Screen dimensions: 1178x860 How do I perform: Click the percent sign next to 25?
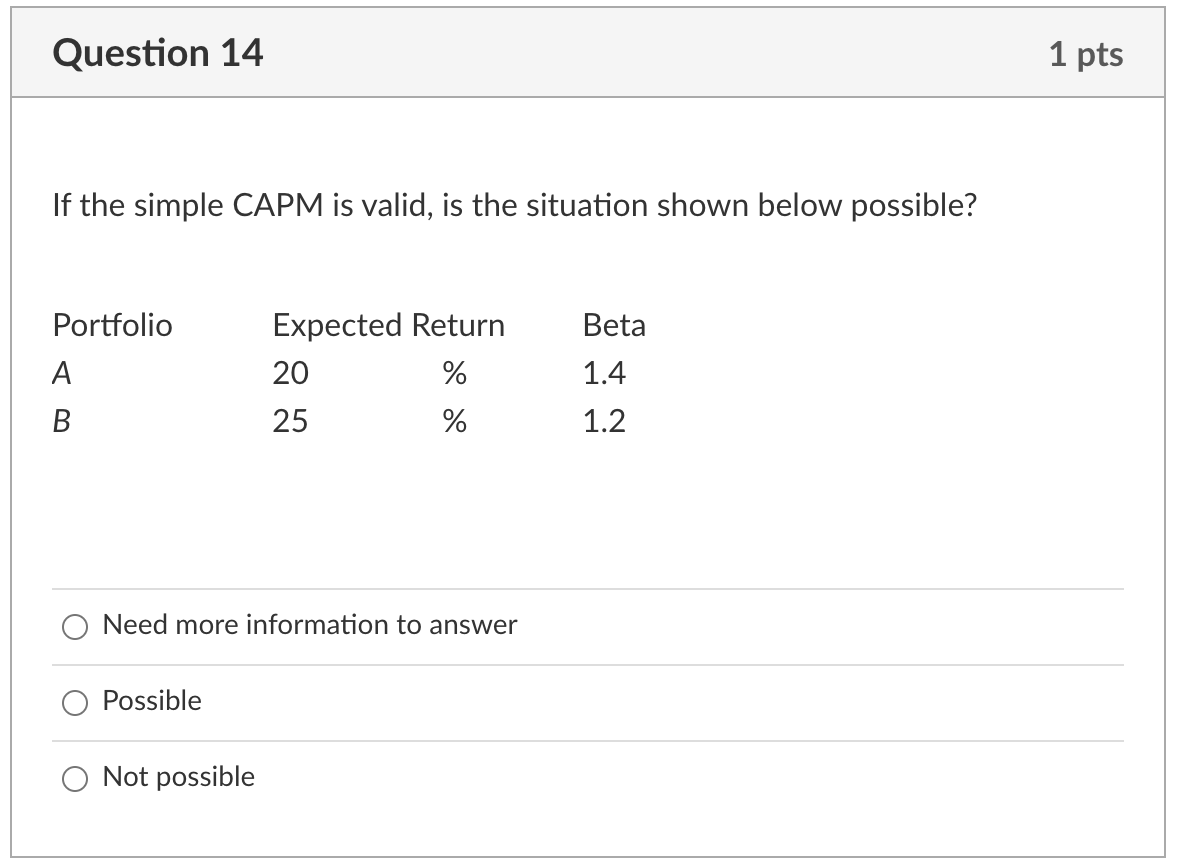point(455,421)
